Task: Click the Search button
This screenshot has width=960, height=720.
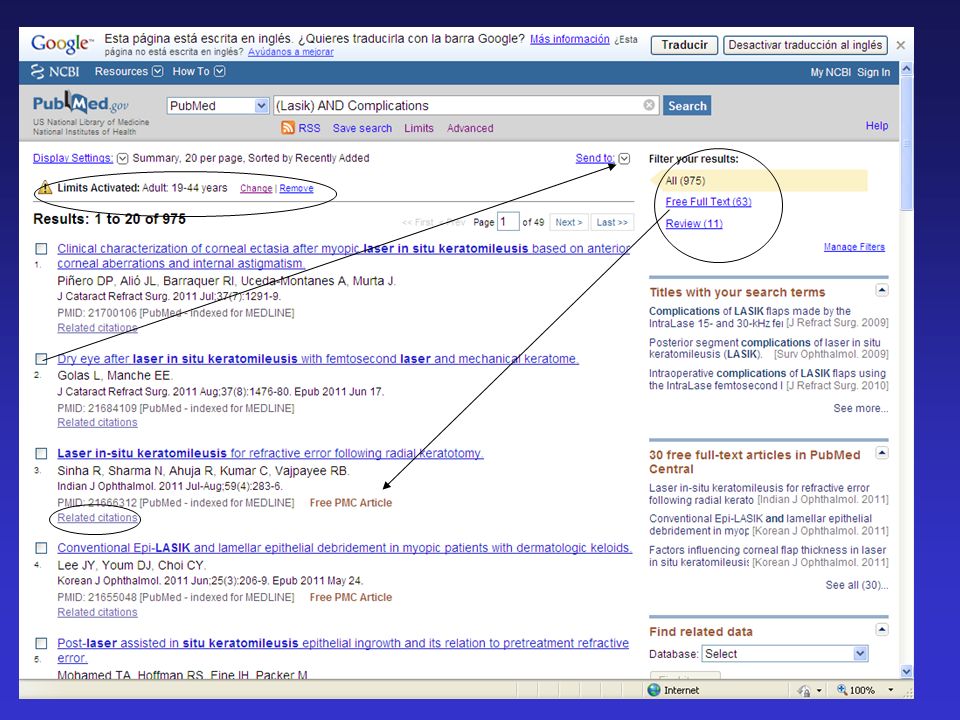Action: point(687,106)
